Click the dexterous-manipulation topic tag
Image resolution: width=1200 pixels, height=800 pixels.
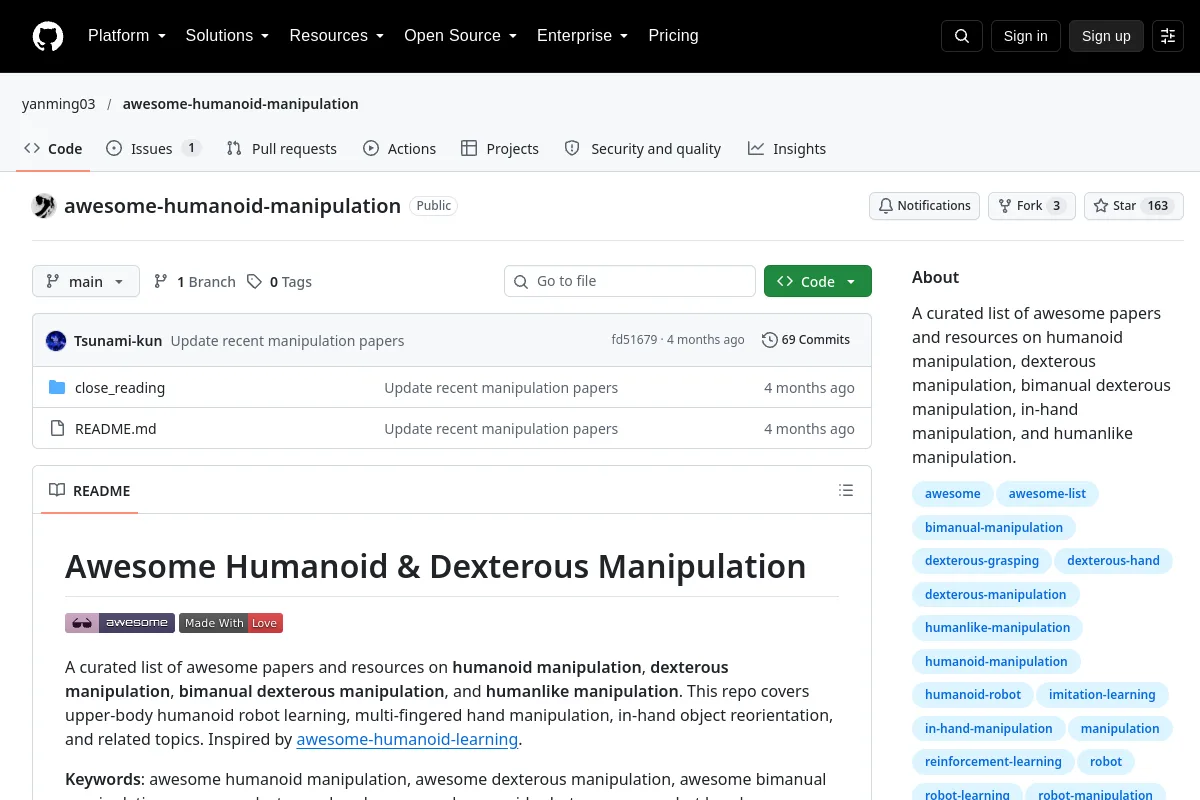[x=996, y=595]
